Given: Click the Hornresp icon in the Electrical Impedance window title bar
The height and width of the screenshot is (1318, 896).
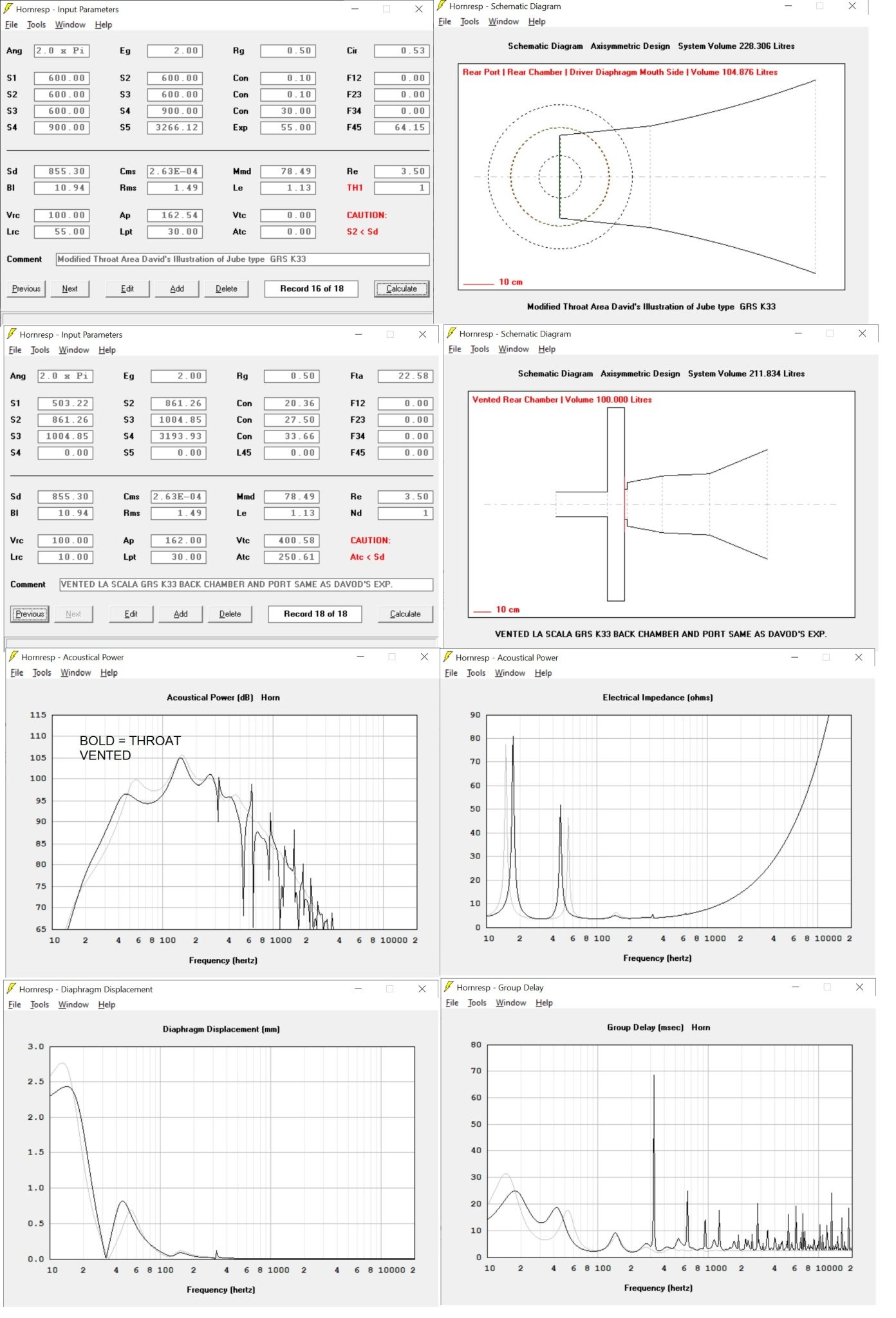Looking at the screenshot, I should click(449, 657).
